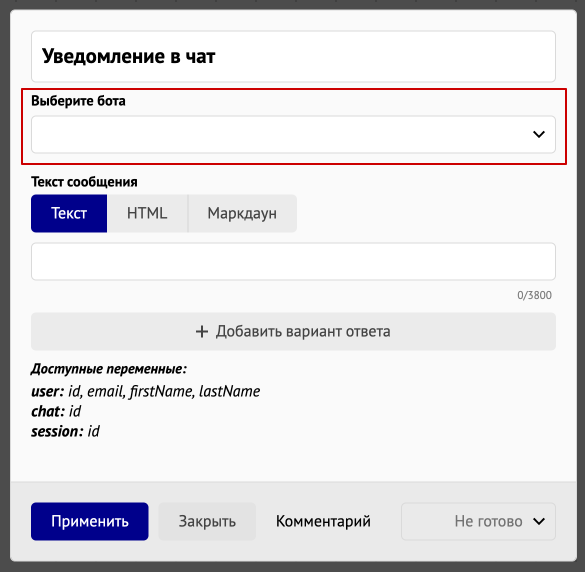Open the Выберите бота dropdown field
Screen dimensions: 585x572
coord(293,134)
